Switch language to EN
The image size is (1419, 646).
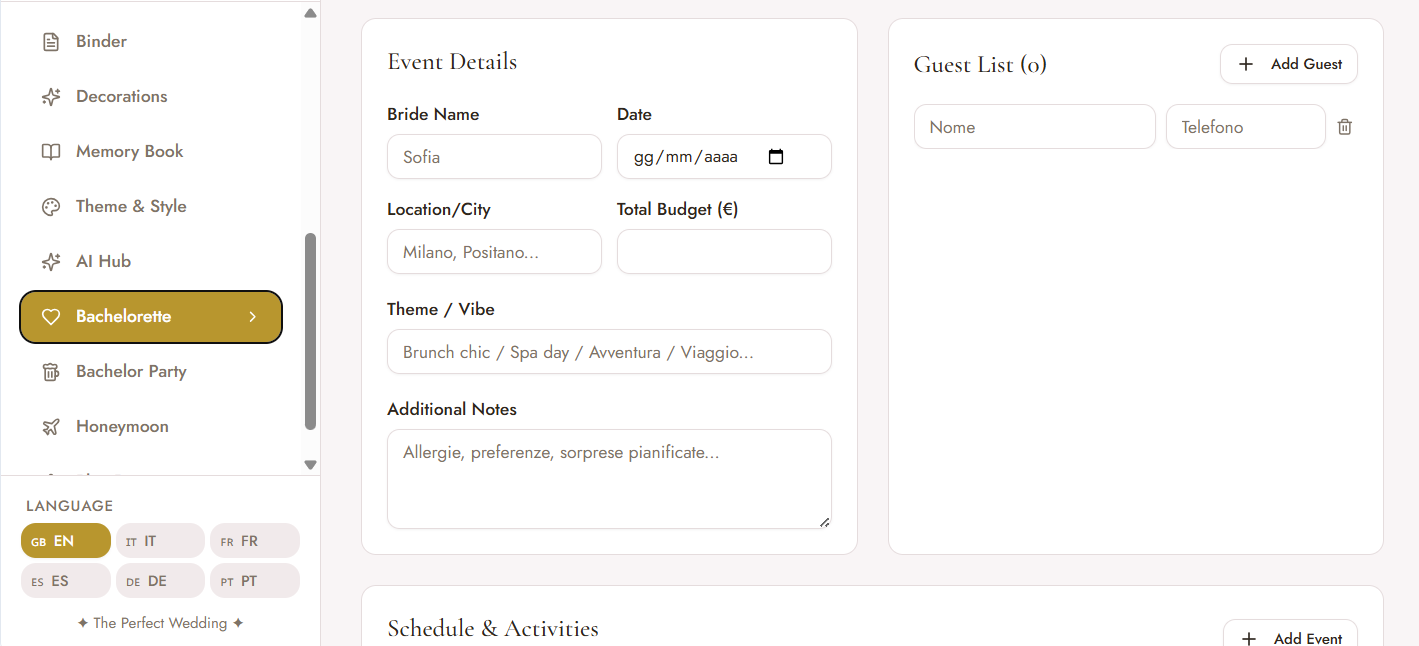pyautogui.click(x=66, y=541)
